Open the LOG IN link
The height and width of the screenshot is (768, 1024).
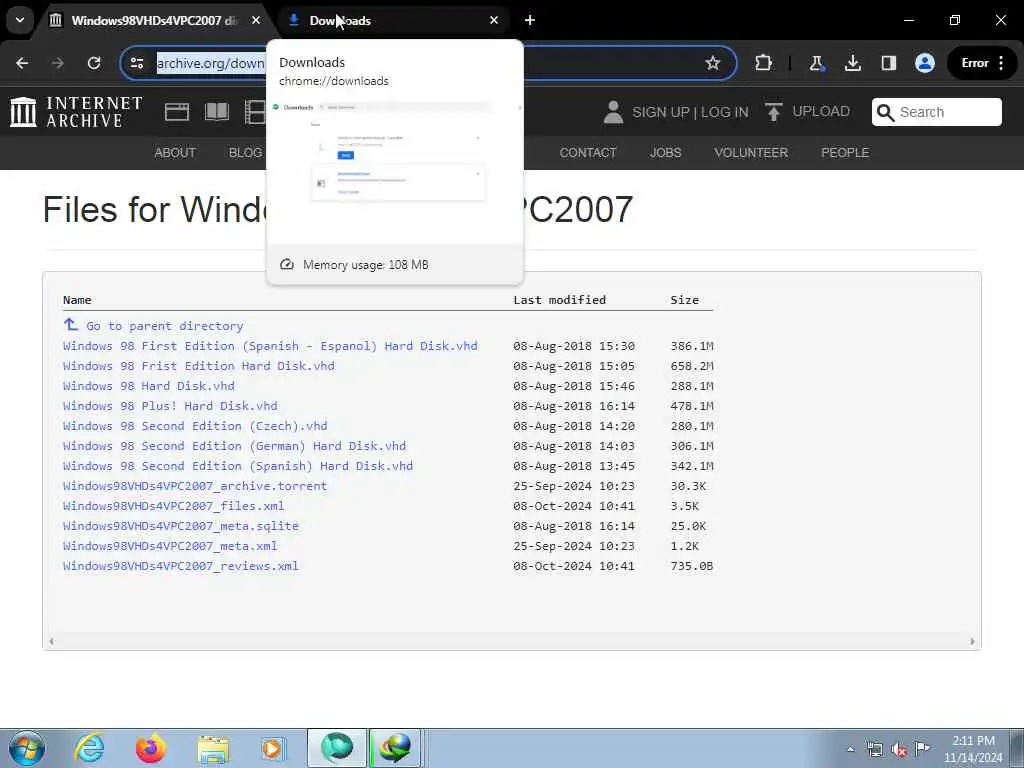point(724,112)
